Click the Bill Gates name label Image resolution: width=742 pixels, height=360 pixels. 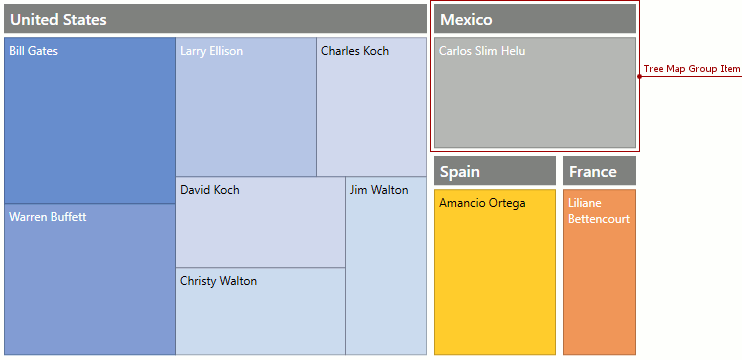(34, 51)
